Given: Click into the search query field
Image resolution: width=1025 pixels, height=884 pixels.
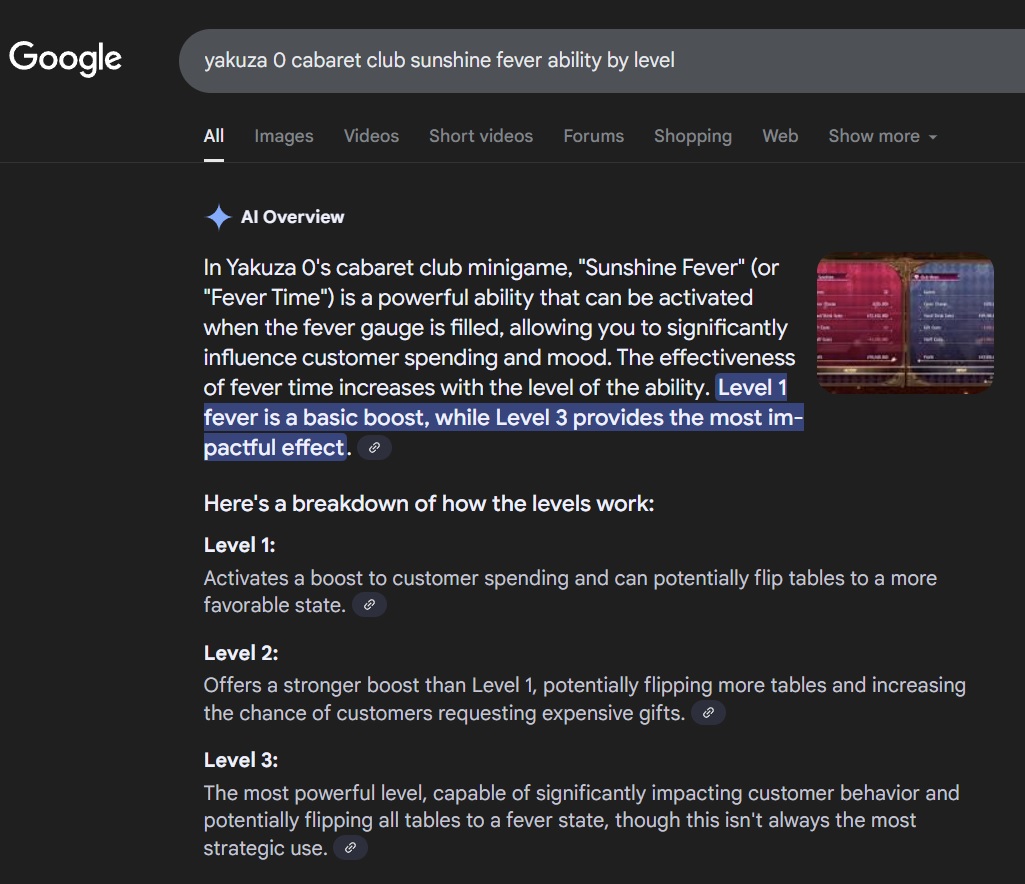Looking at the screenshot, I should [x=601, y=61].
